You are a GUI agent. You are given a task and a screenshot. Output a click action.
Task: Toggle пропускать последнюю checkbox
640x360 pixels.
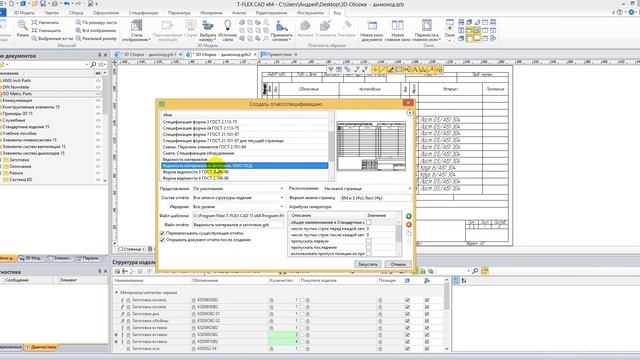point(369,247)
